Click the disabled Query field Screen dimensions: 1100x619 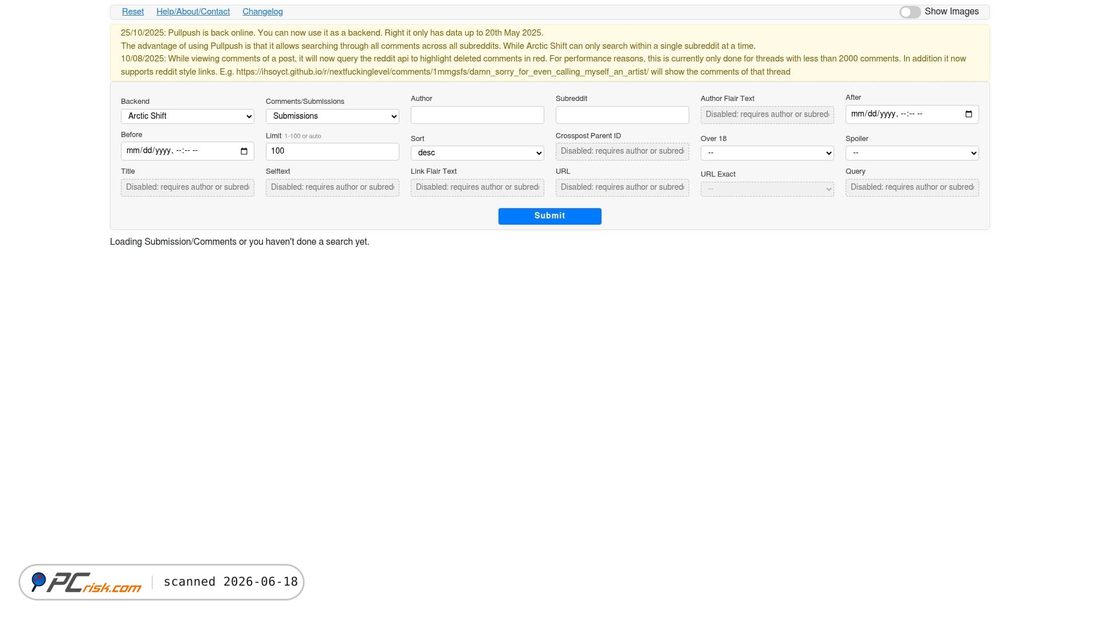pos(912,187)
